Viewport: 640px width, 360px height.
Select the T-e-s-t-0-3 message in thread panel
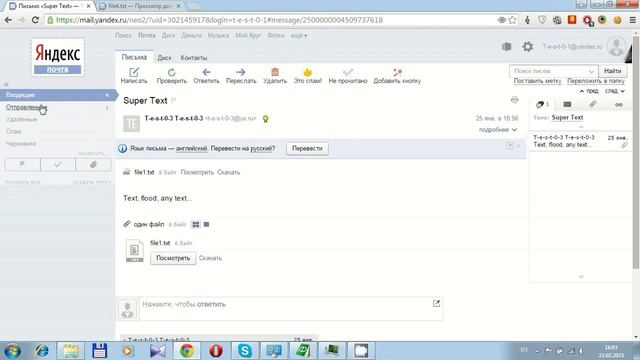(x=580, y=141)
